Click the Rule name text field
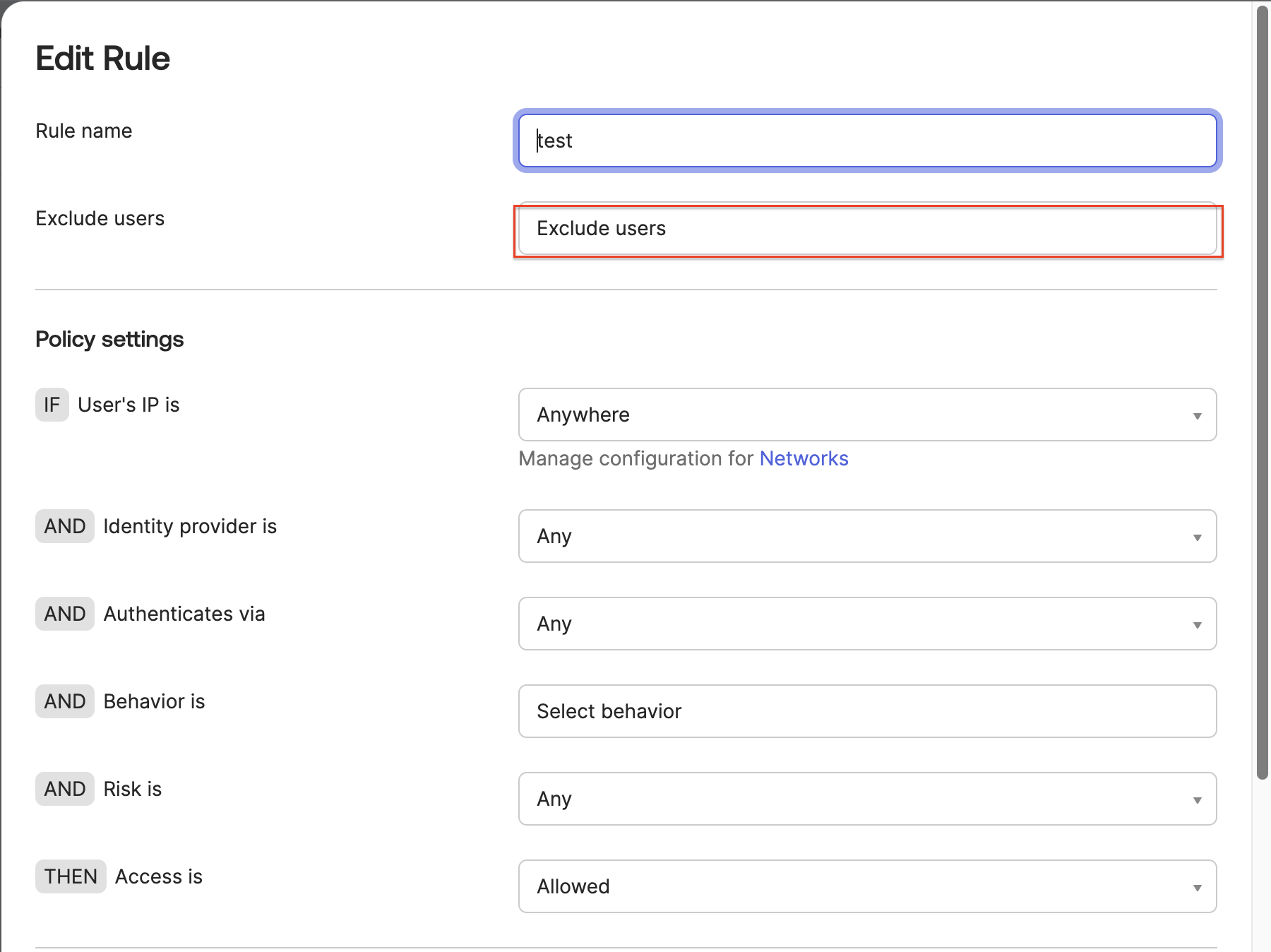 pyautogui.click(x=867, y=141)
